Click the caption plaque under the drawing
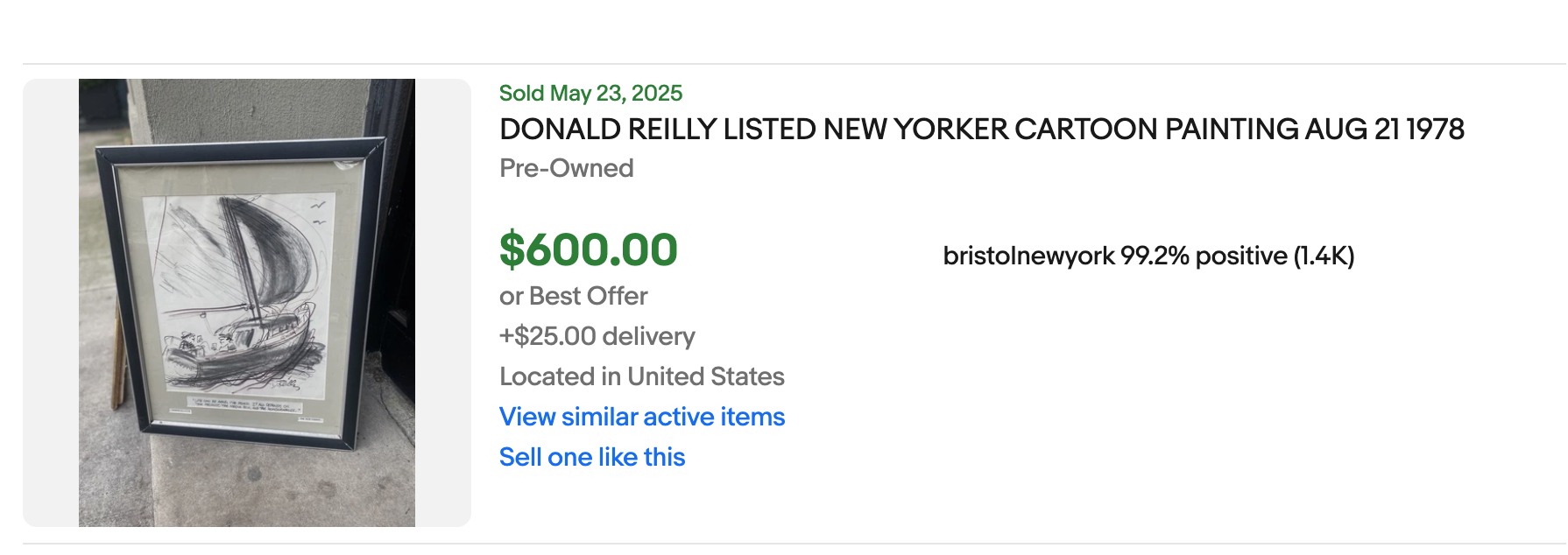This screenshot has height=555, width=1568. pos(235,406)
